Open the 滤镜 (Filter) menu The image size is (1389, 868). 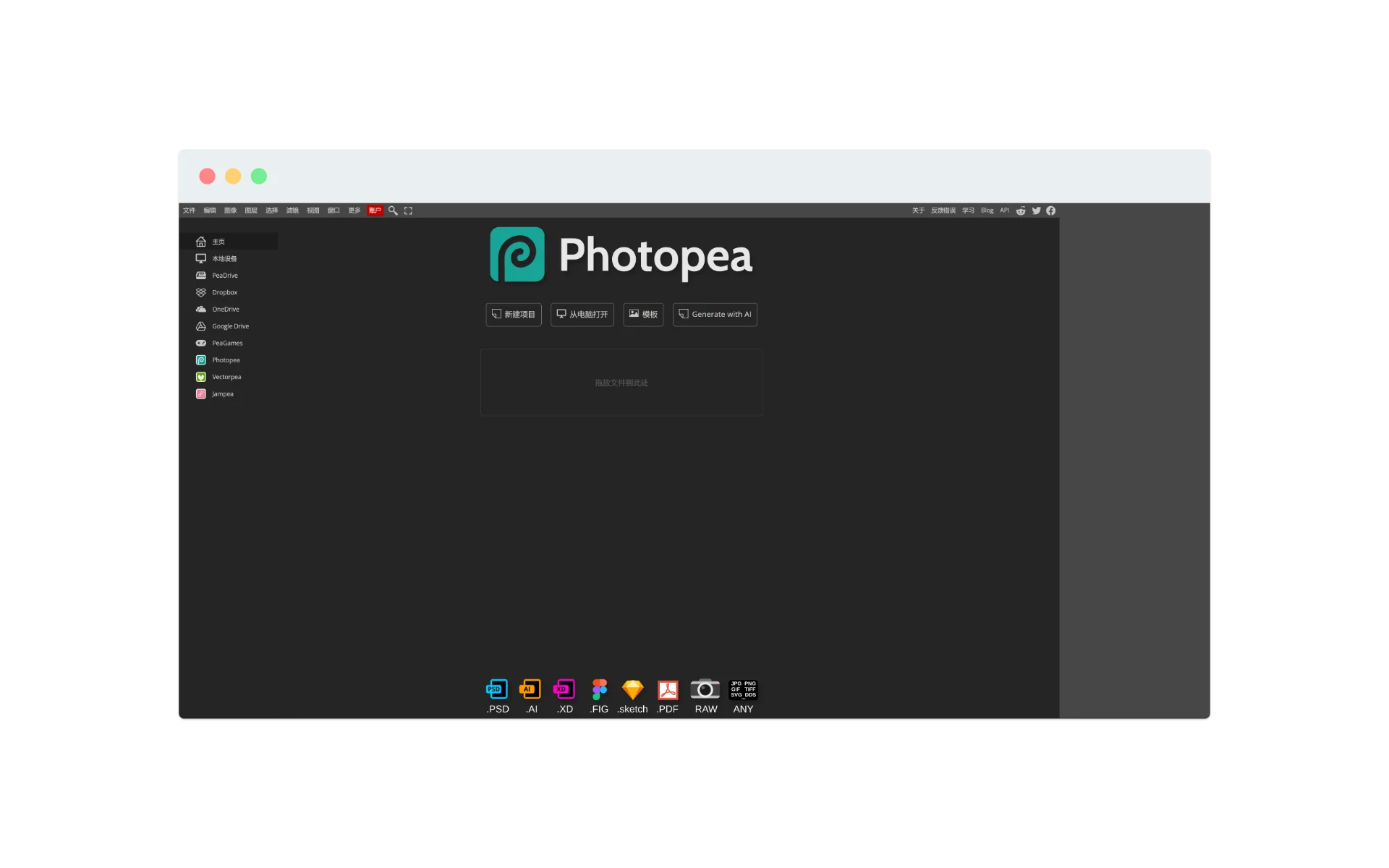point(292,210)
